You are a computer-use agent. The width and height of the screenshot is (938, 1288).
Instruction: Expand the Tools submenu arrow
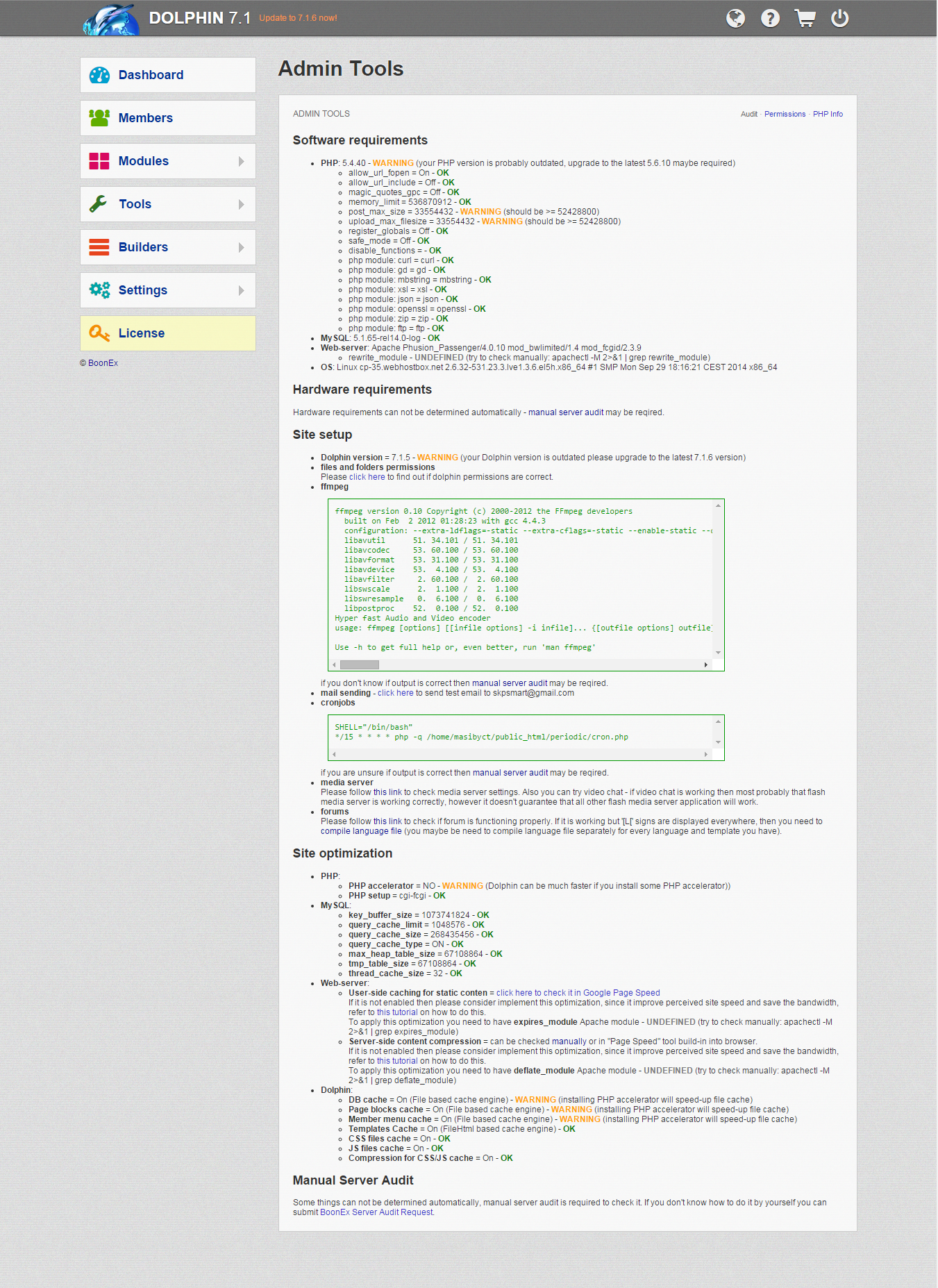click(241, 204)
